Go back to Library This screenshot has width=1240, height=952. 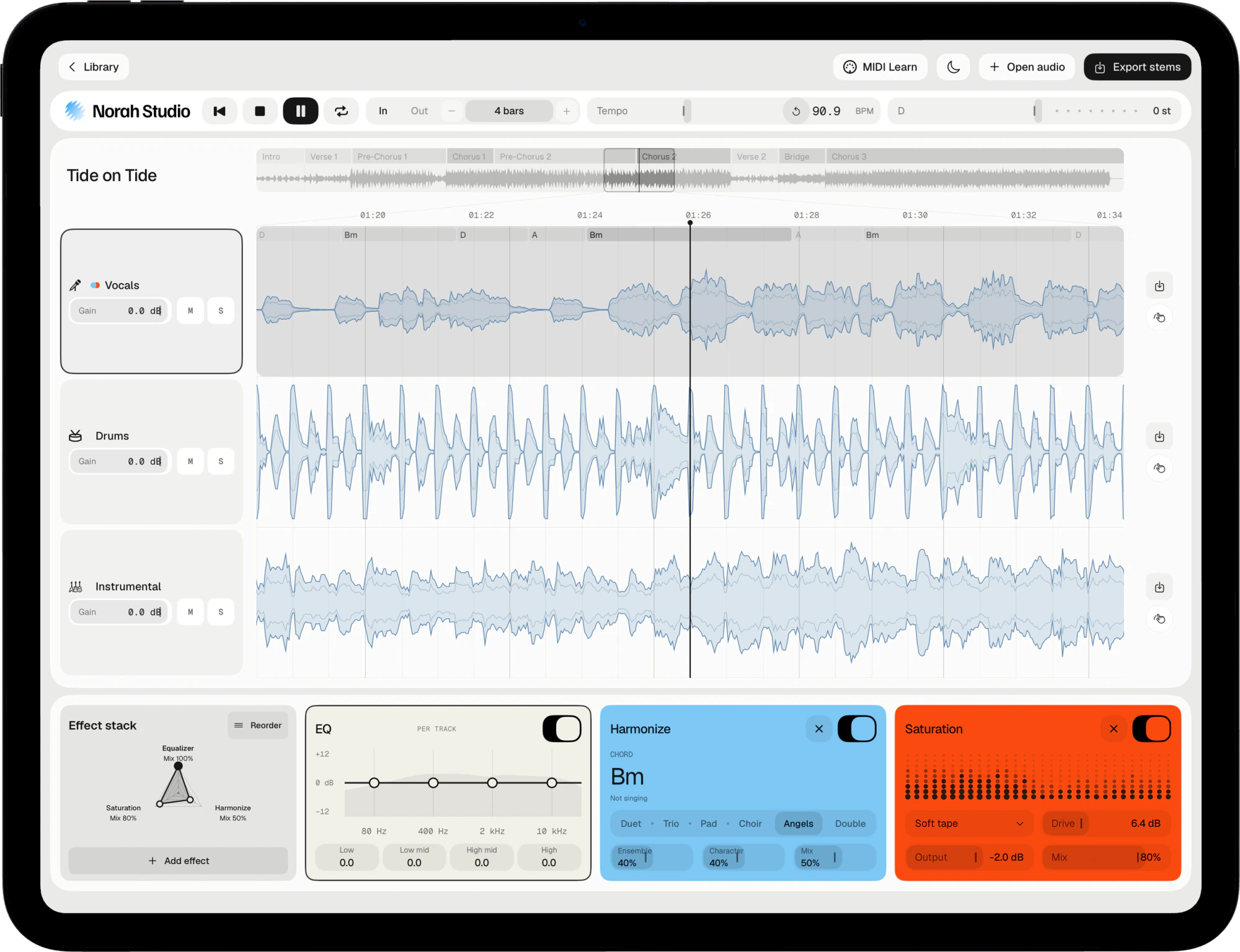click(x=94, y=67)
